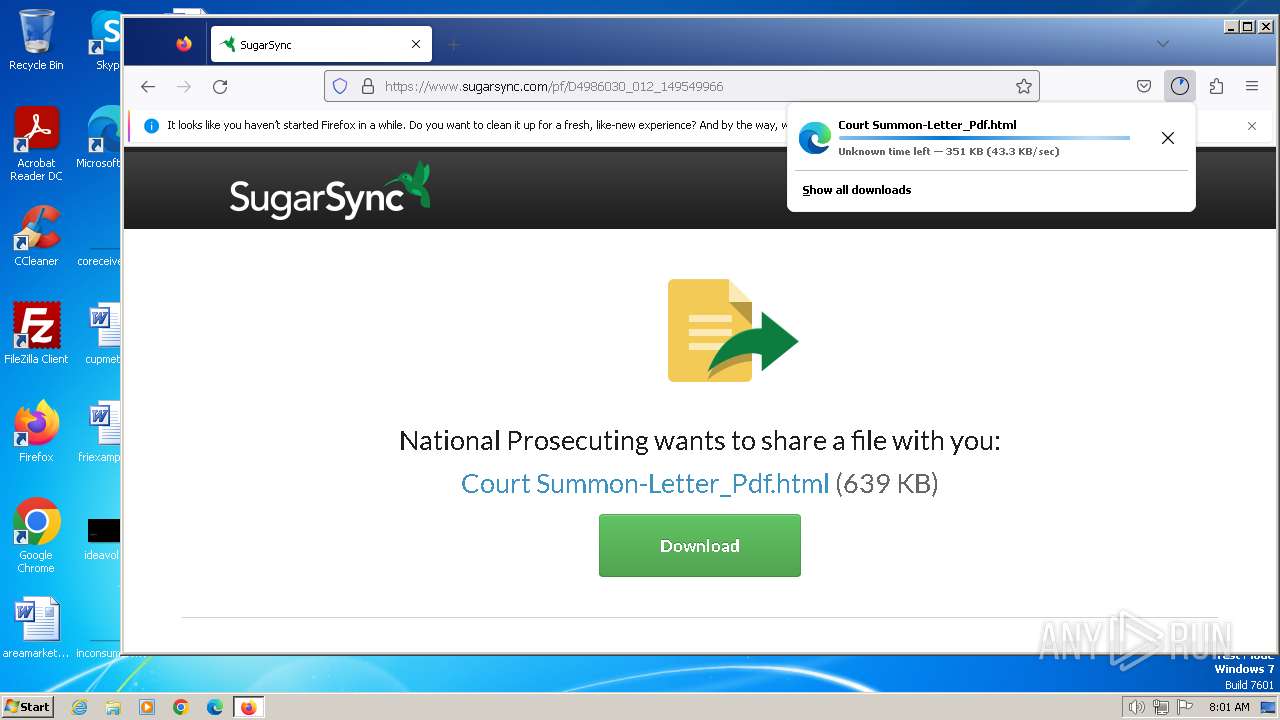Open Firefox desktop shortcut
This screenshot has width=1280, height=720.
[36, 432]
